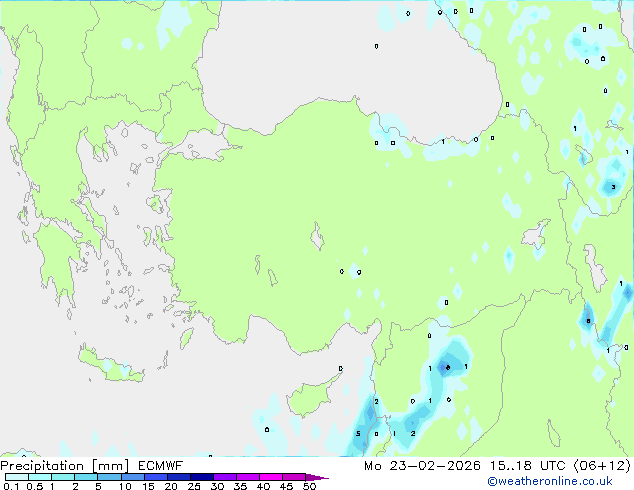Click the legend value '20'
This screenshot has height=490, width=634.
171,486
